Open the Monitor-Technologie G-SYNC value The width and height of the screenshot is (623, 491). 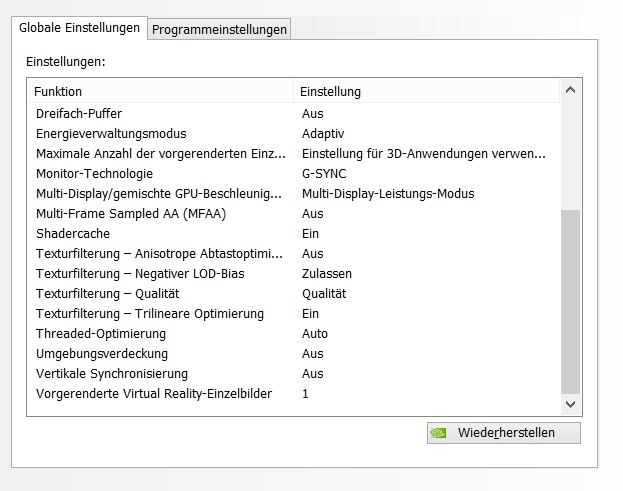click(324, 174)
